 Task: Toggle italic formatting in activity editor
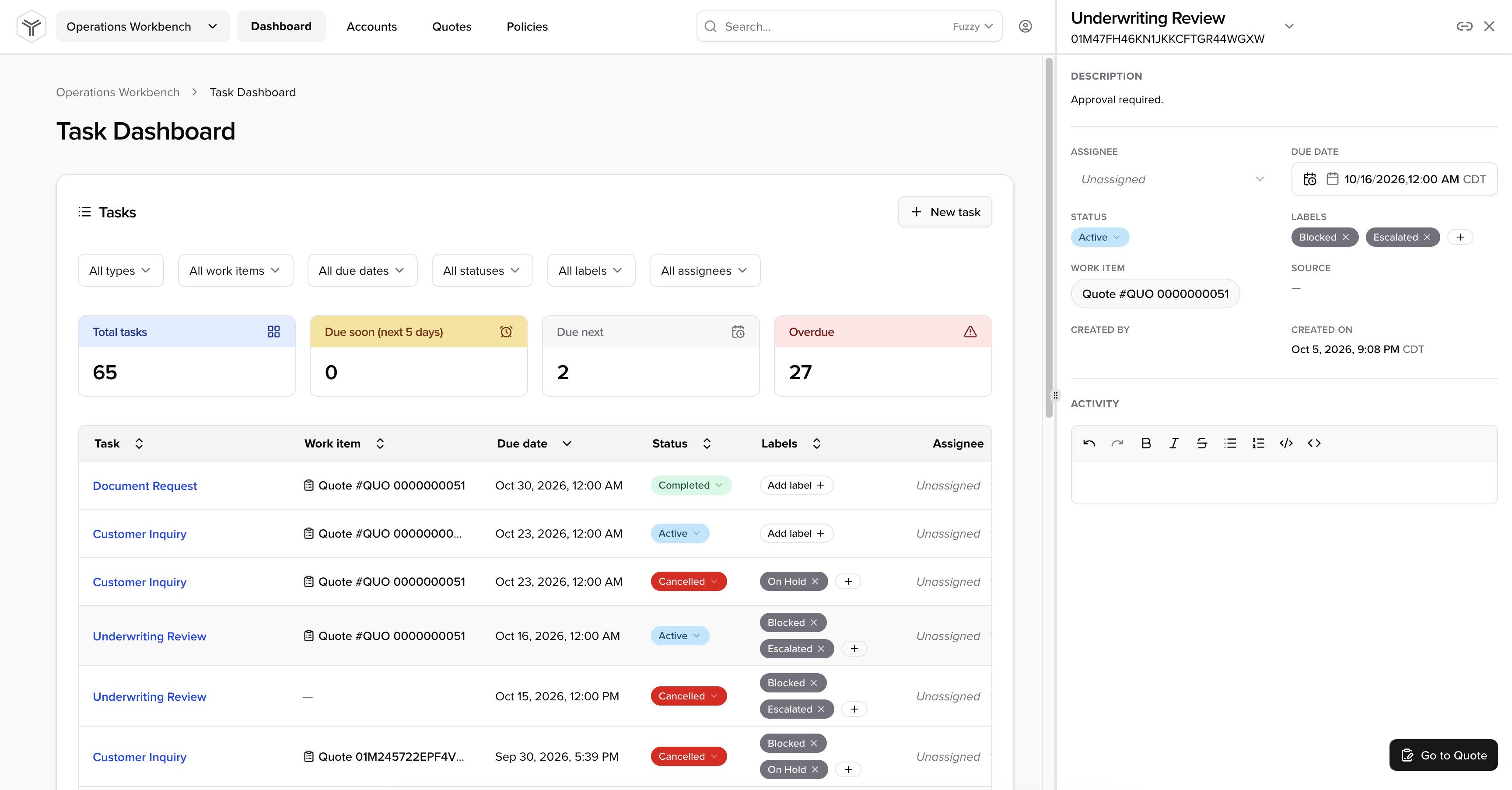click(1174, 443)
